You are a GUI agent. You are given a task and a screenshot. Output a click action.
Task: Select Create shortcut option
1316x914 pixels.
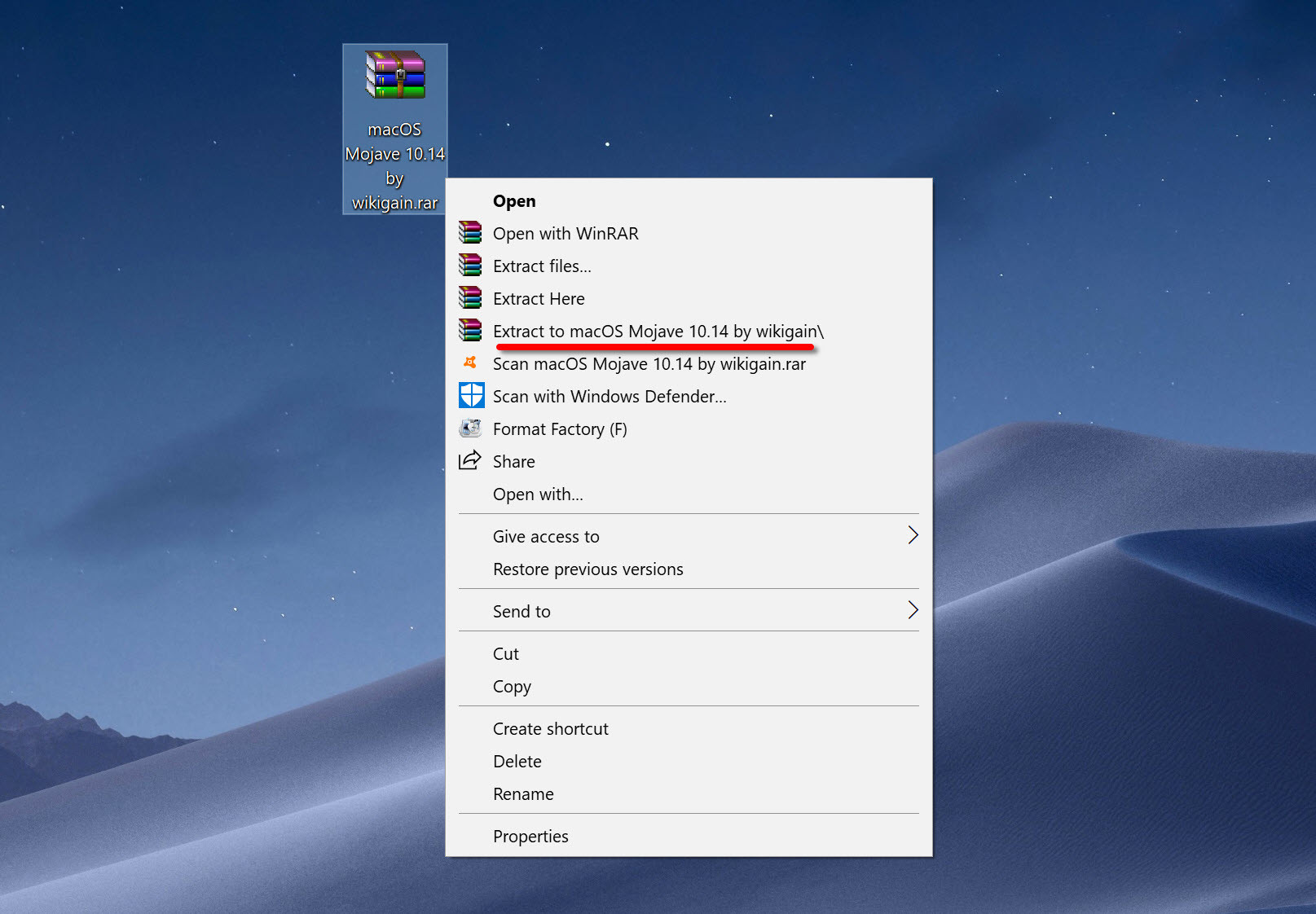(x=550, y=729)
